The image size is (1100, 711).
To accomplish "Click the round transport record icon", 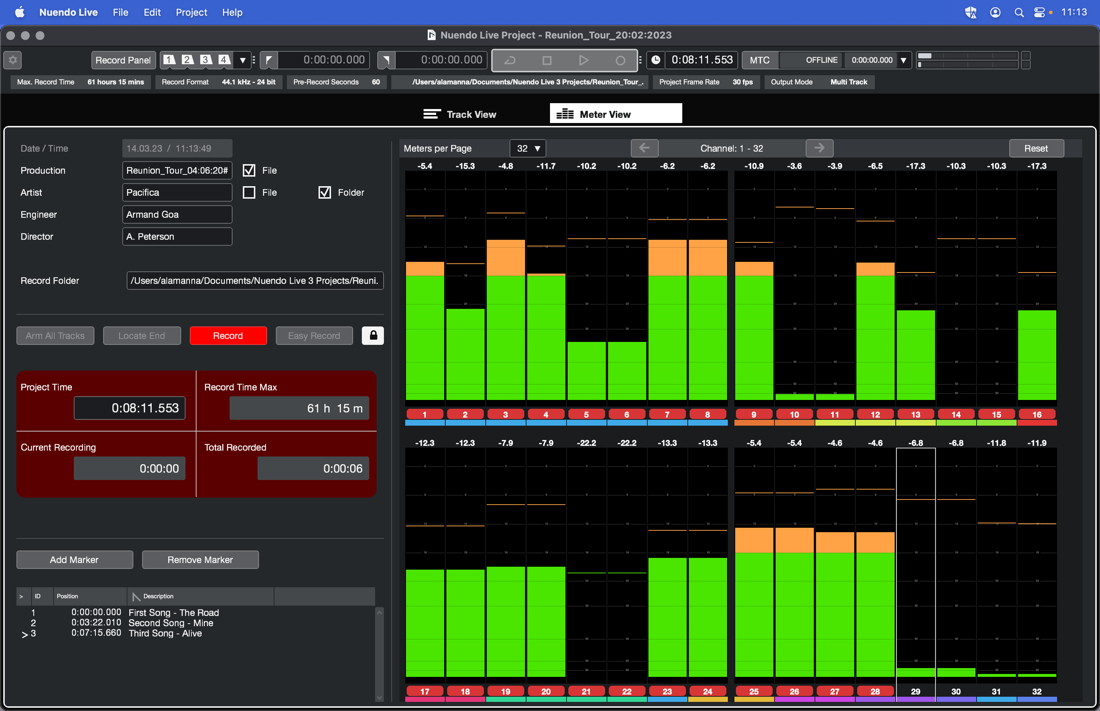I will pos(620,60).
